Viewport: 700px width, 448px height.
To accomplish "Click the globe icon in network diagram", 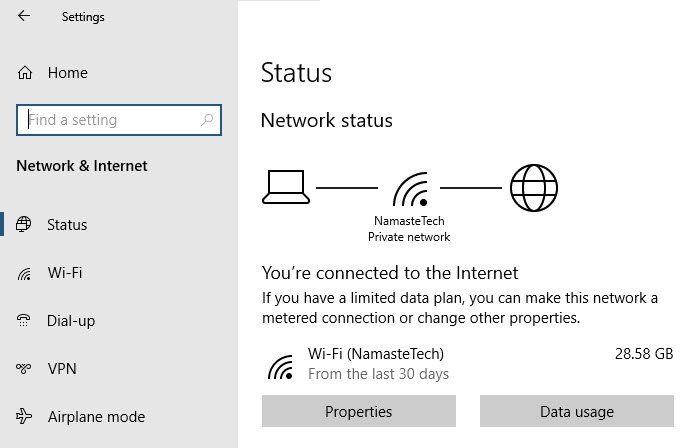I will 533,187.
